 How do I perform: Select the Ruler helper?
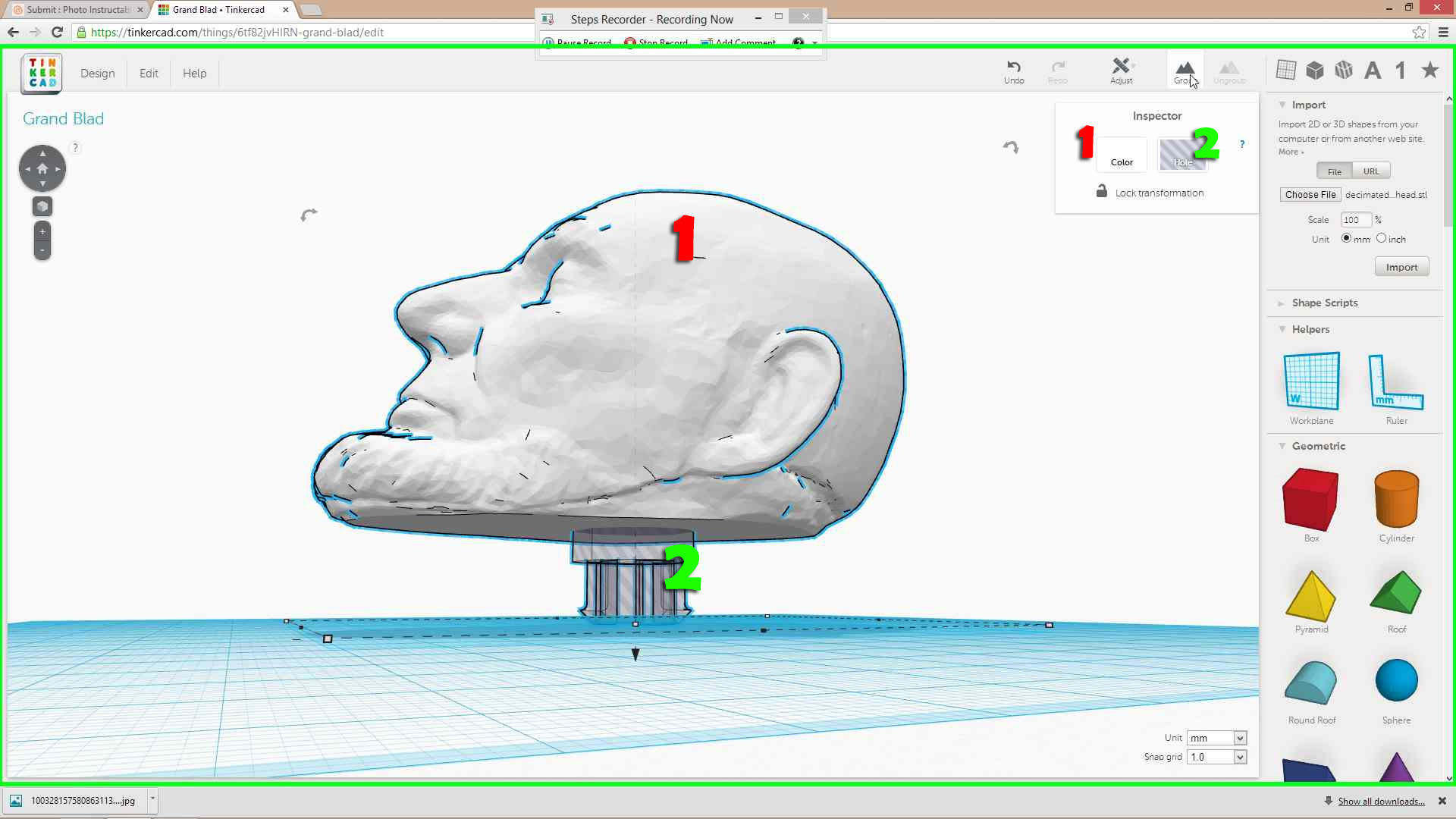point(1396,388)
